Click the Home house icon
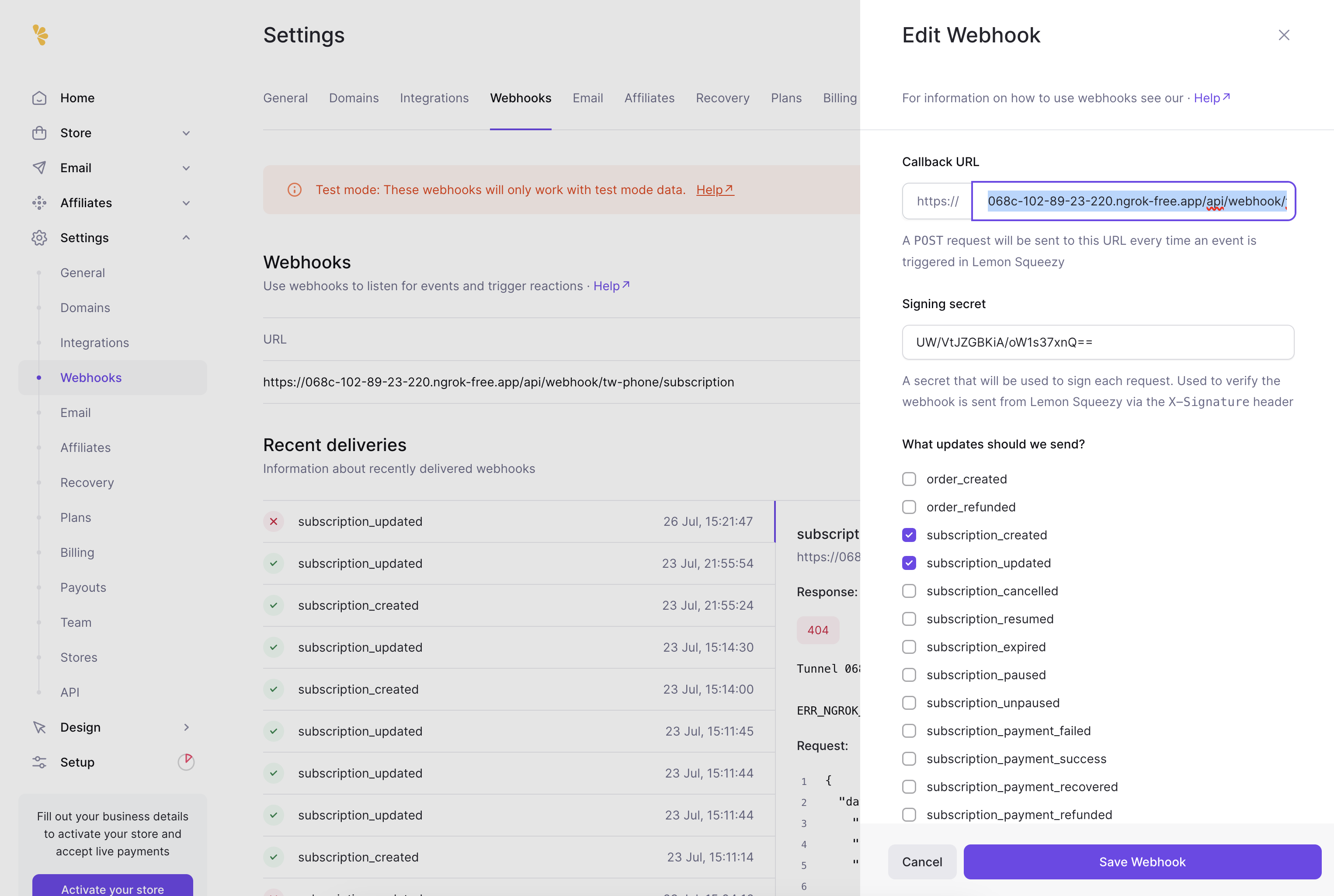The width and height of the screenshot is (1334, 896). click(x=39, y=98)
